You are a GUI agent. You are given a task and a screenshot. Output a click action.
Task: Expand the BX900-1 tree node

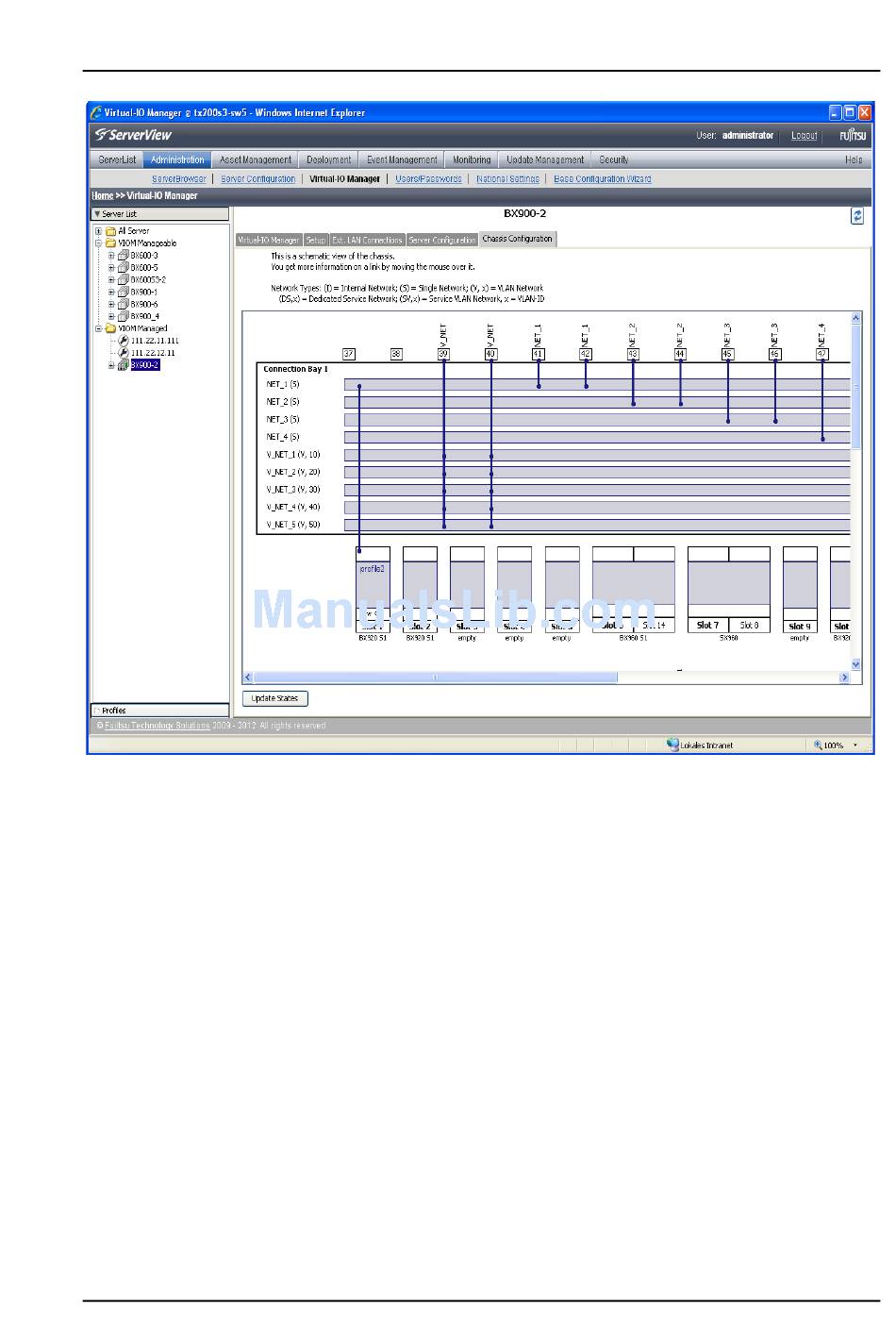coord(110,292)
